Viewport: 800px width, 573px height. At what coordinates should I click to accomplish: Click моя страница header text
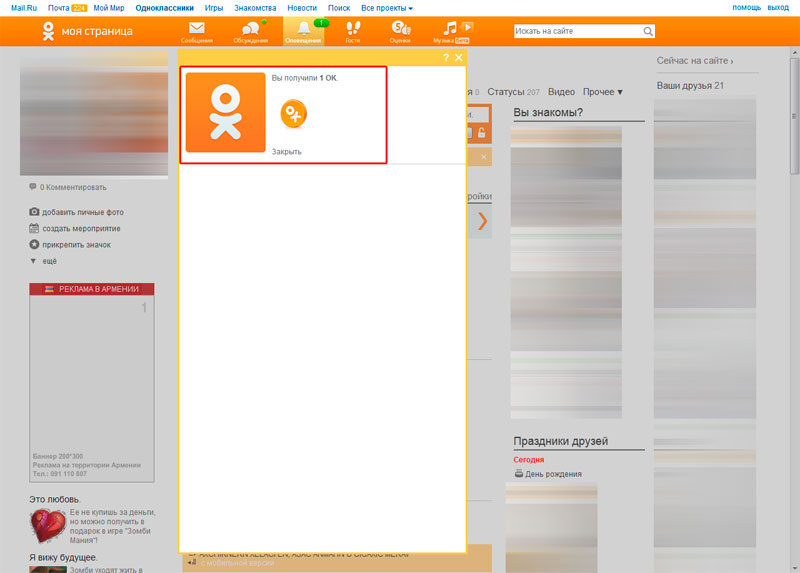(x=97, y=31)
